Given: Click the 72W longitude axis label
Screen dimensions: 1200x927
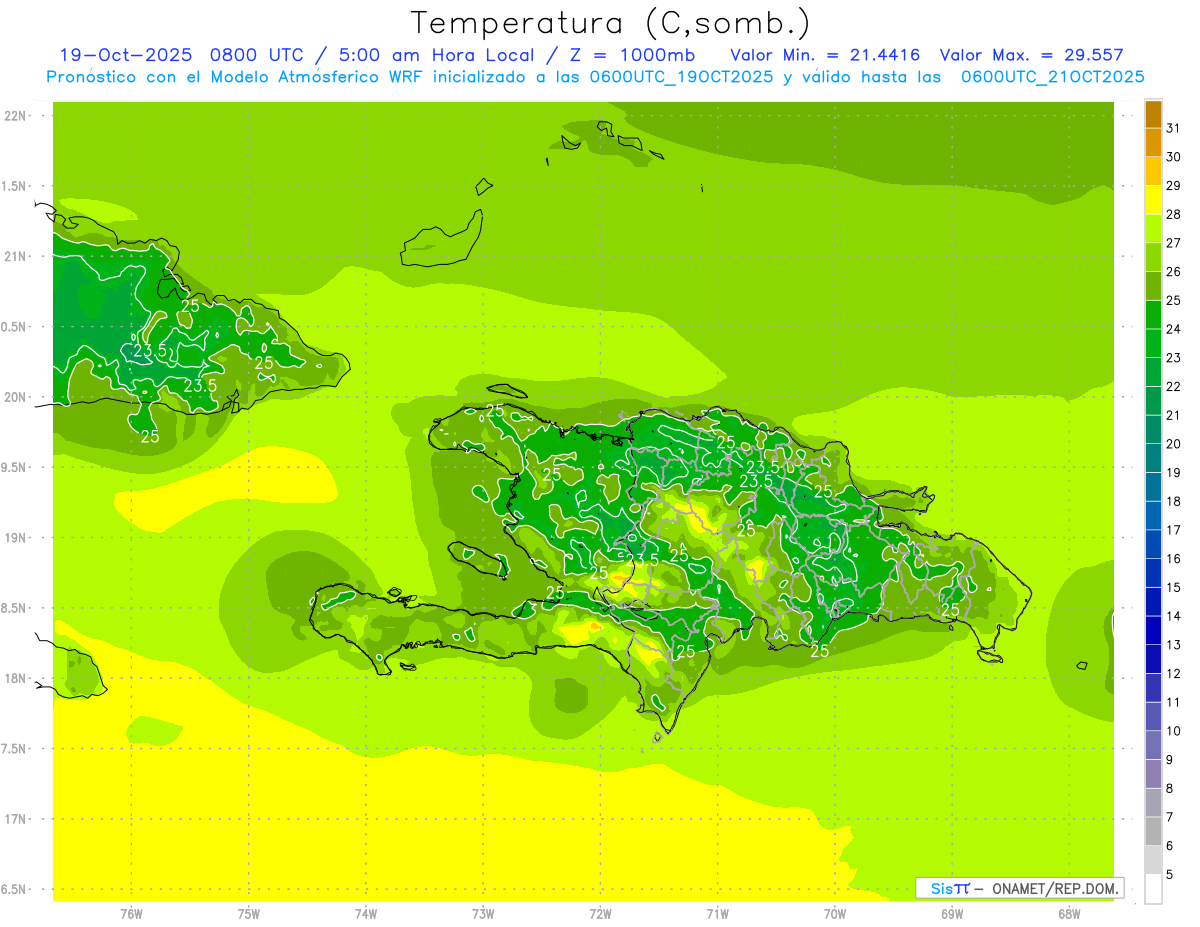Looking at the screenshot, I should click(600, 913).
